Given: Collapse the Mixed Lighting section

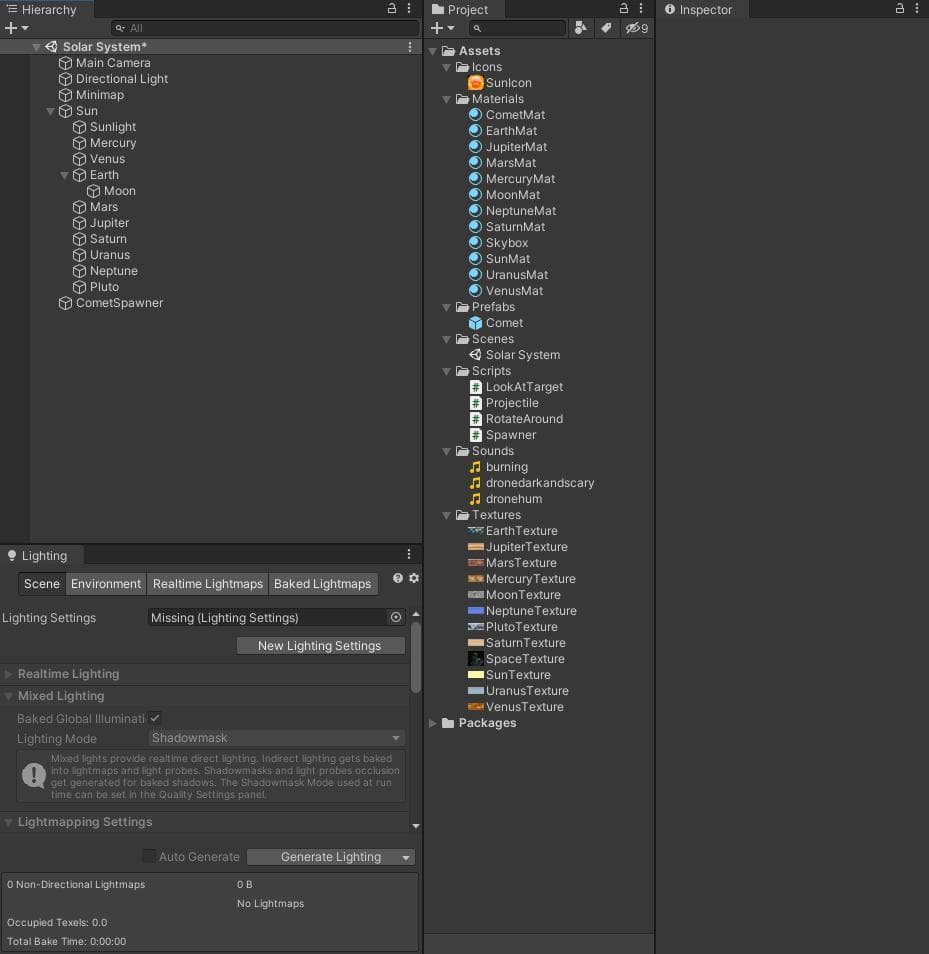Looking at the screenshot, I should click(9, 696).
